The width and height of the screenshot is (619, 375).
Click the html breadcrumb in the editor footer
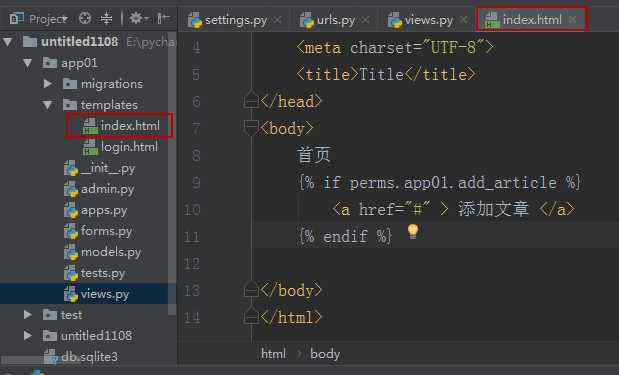click(x=273, y=354)
